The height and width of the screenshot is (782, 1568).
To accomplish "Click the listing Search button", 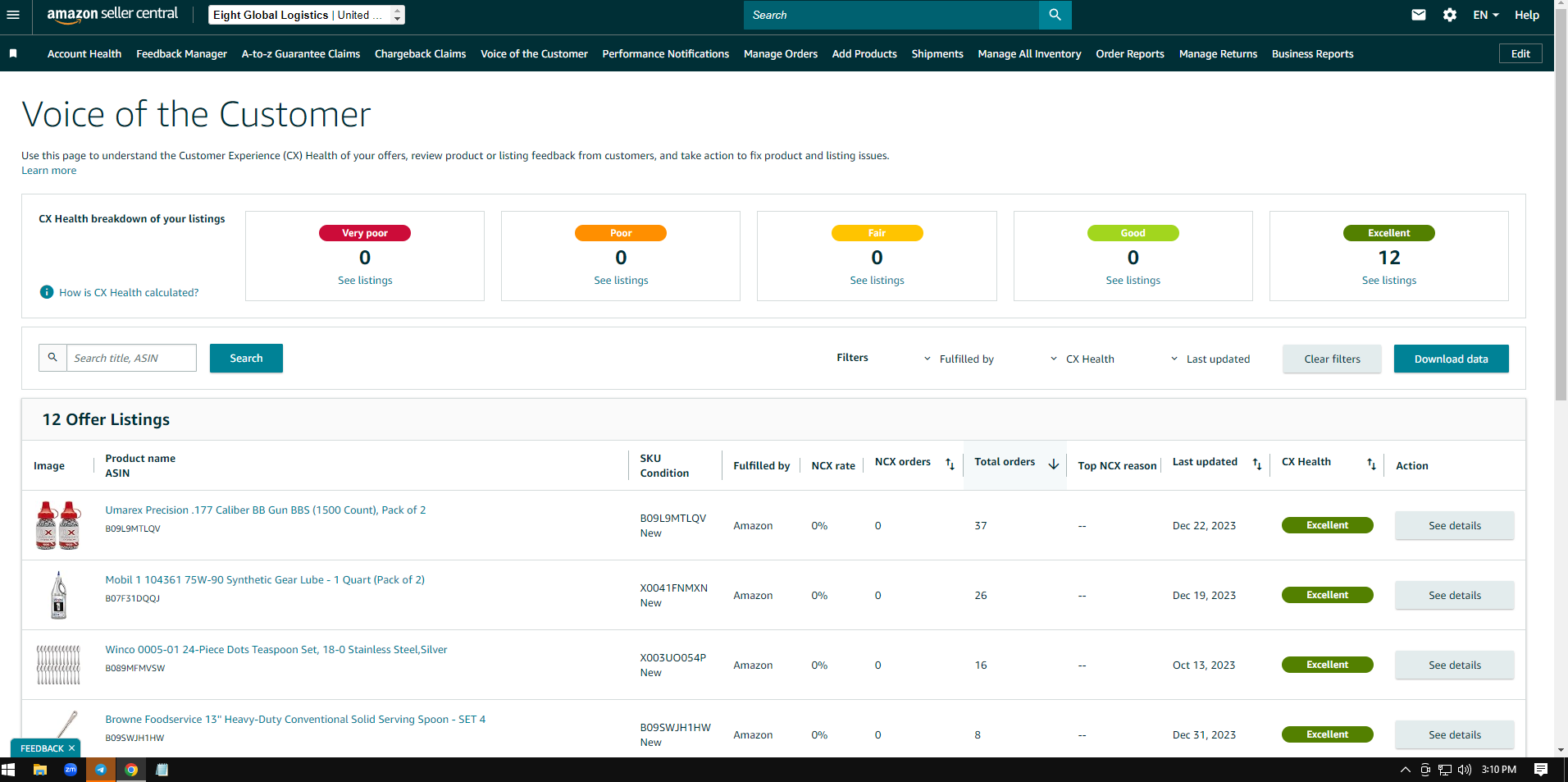I will pos(246,358).
